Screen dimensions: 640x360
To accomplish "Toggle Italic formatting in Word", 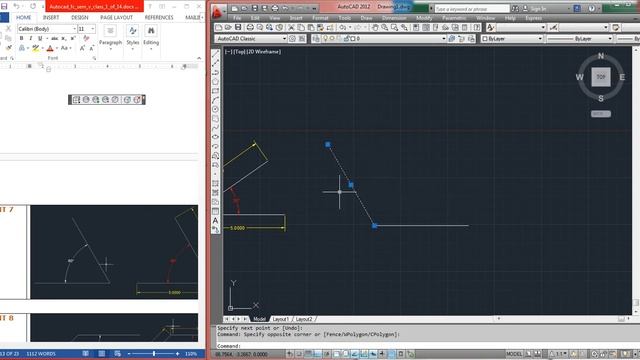I will pyautogui.click(x=31, y=38).
